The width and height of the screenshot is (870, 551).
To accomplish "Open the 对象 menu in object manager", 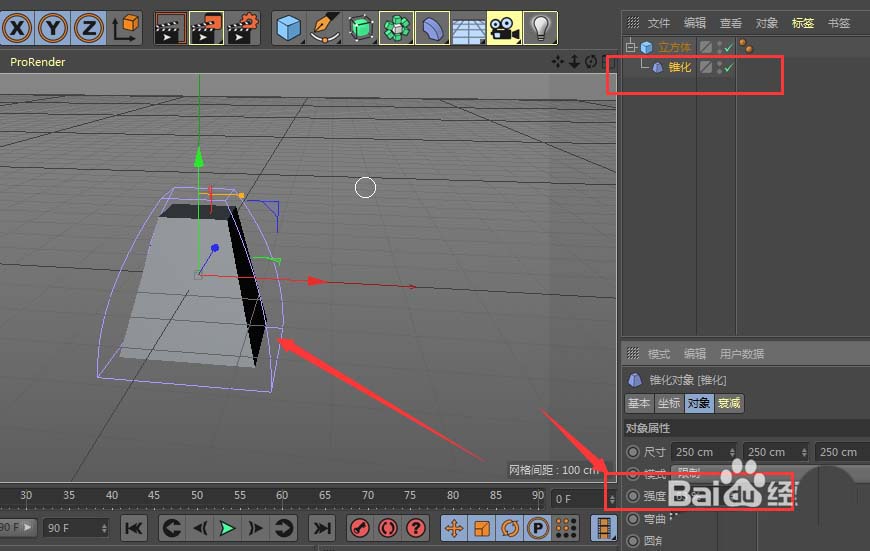I will coord(767,23).
